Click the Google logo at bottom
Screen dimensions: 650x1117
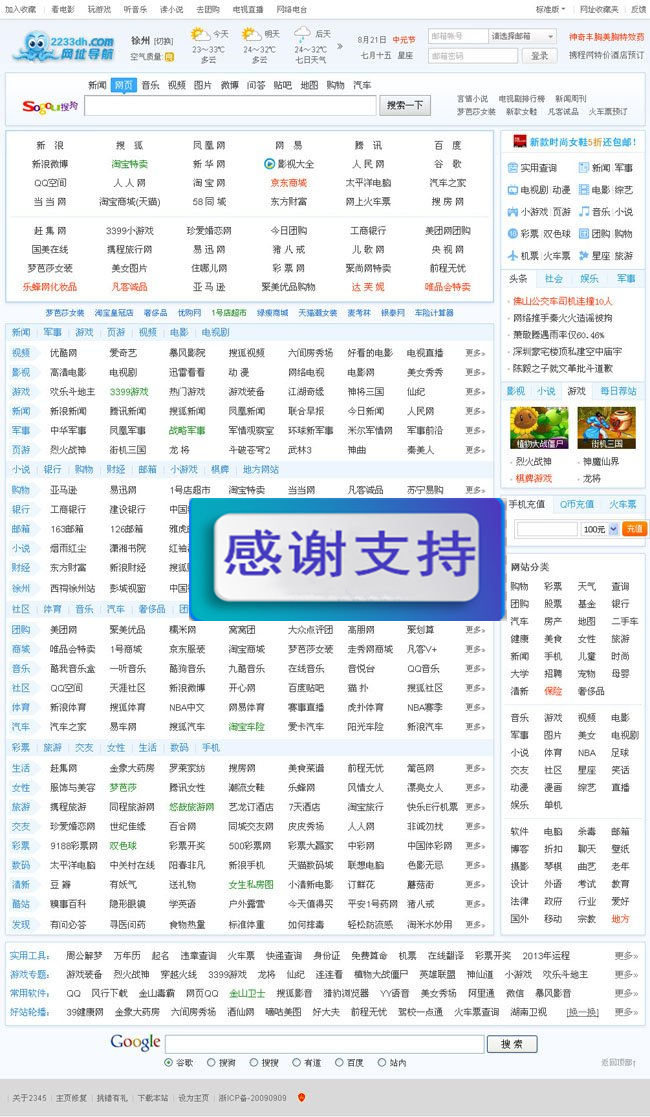click(135, 1042)
